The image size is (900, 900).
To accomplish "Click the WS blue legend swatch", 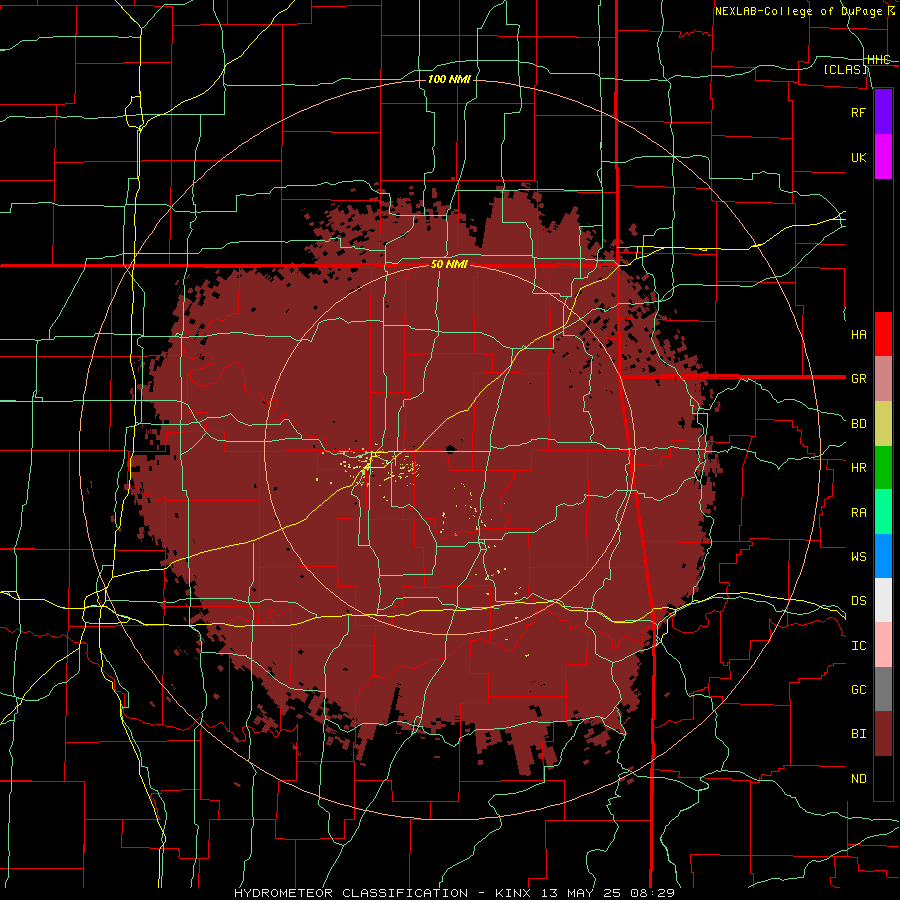I will (883, 556).
